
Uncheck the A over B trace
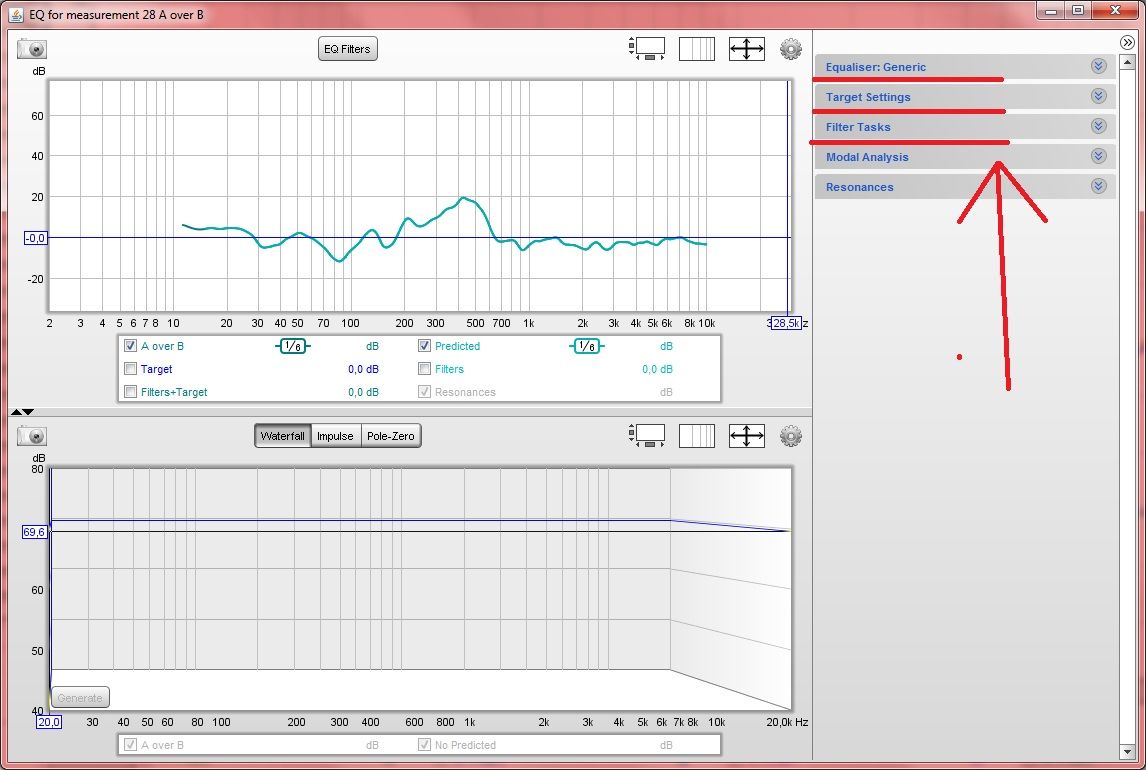click(129, 345)
